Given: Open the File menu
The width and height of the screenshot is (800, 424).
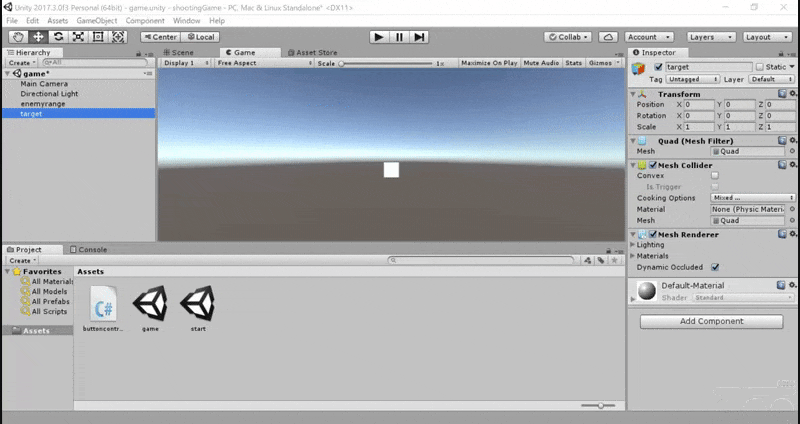Looking at the screenshot, I should [x=12, y=20].
